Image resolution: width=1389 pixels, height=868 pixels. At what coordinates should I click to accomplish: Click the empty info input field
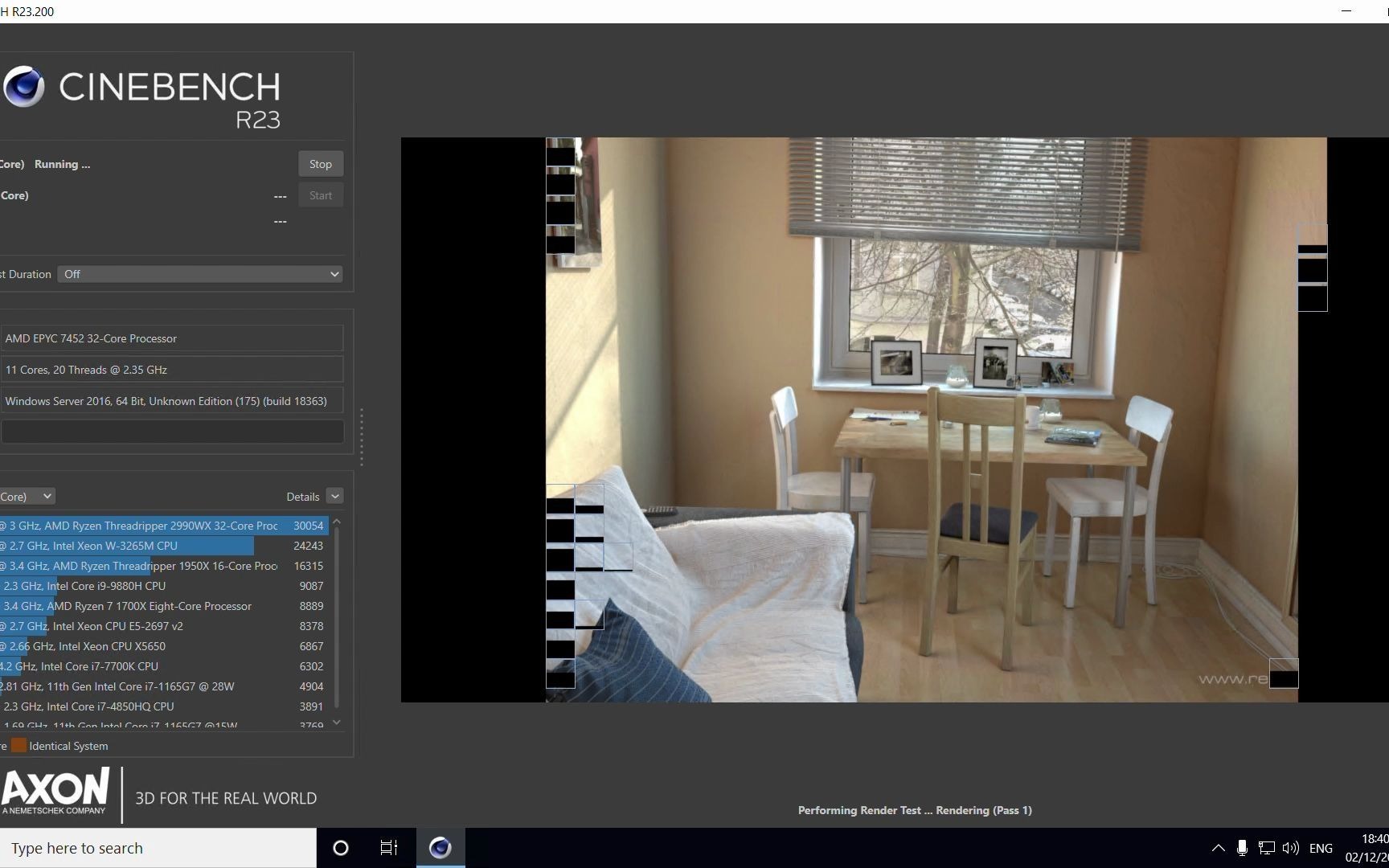click(x=172, y=432)
